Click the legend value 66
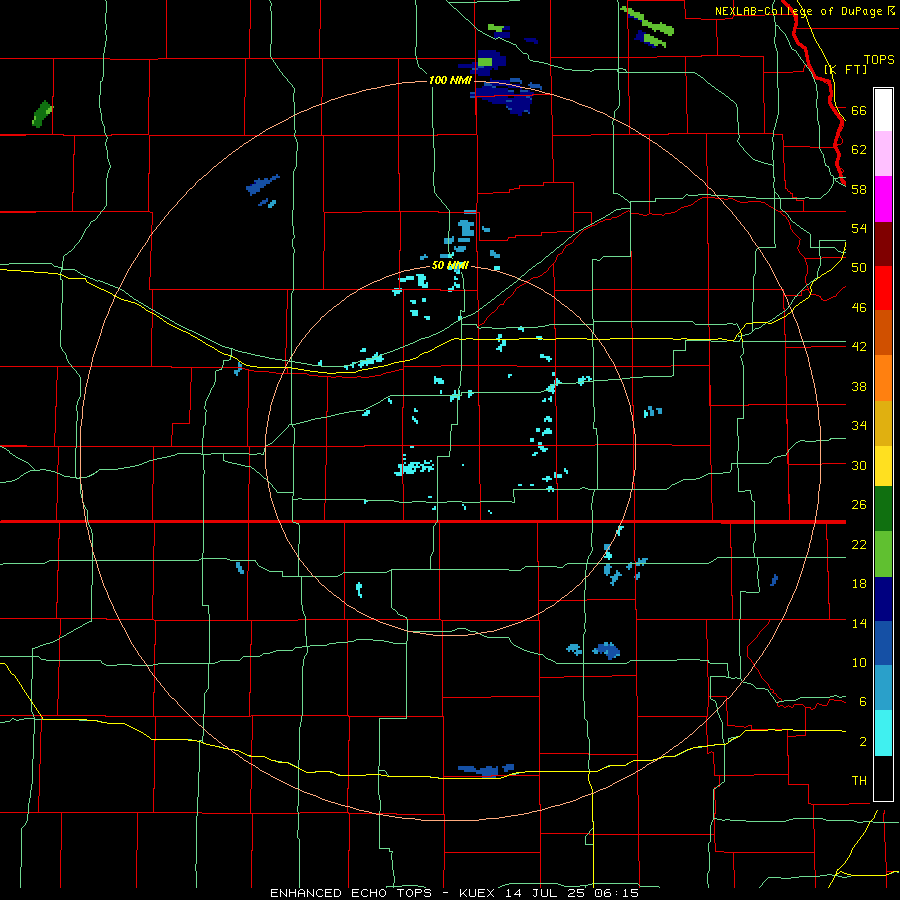The height and width of the screenshot is (900, 900). tap(859, 110)
